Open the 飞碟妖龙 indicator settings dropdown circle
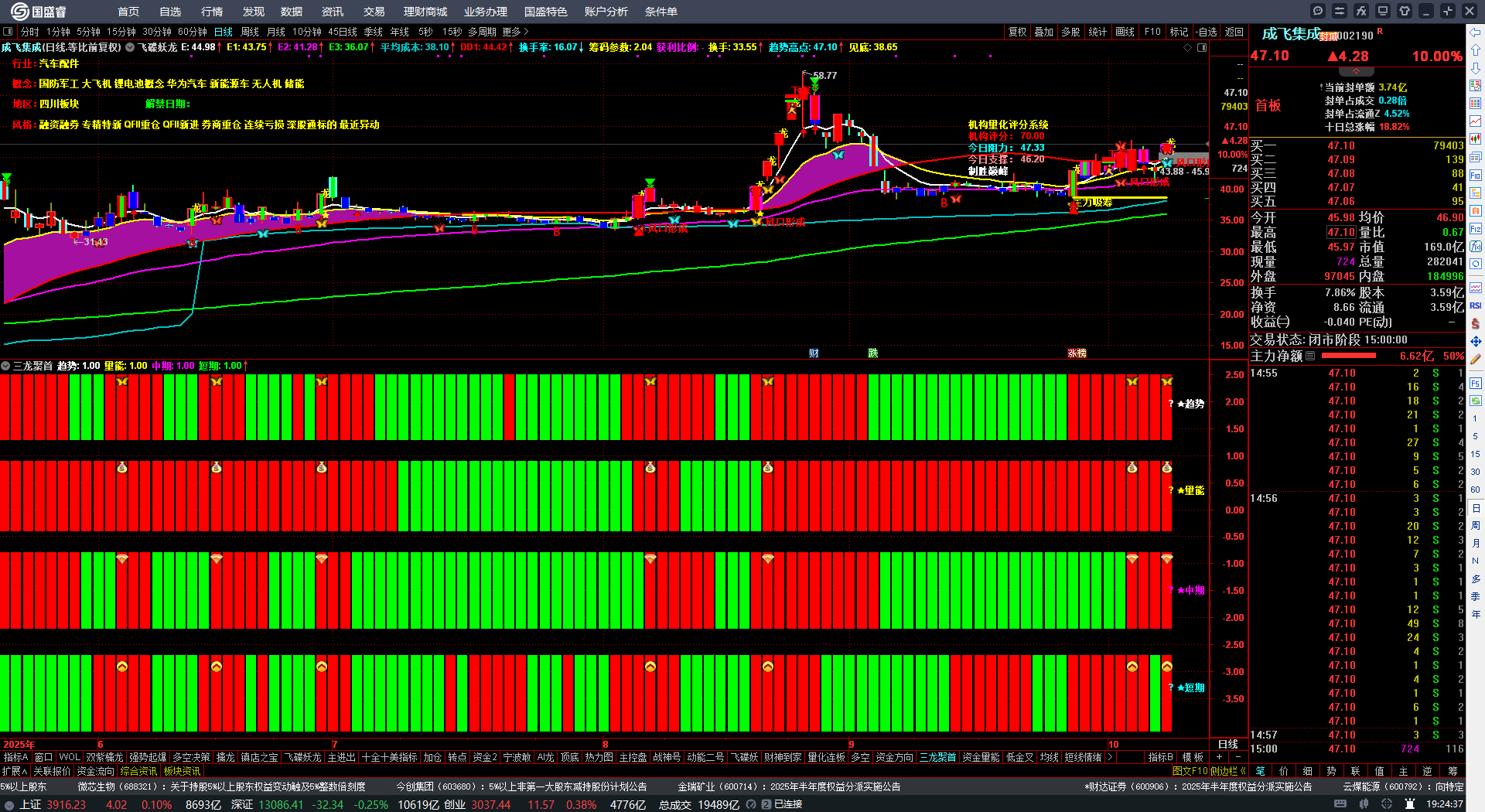Image resolution: width=1485 pixels, height=812 pixels. 131,47
